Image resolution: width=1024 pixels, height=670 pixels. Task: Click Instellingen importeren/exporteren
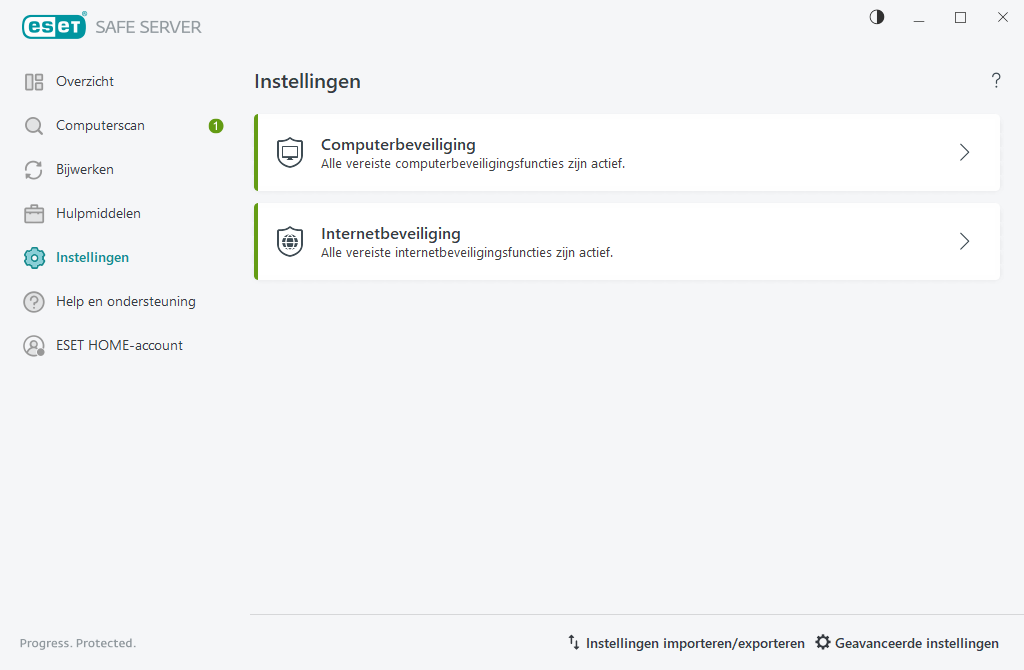[x=686, y=643]
